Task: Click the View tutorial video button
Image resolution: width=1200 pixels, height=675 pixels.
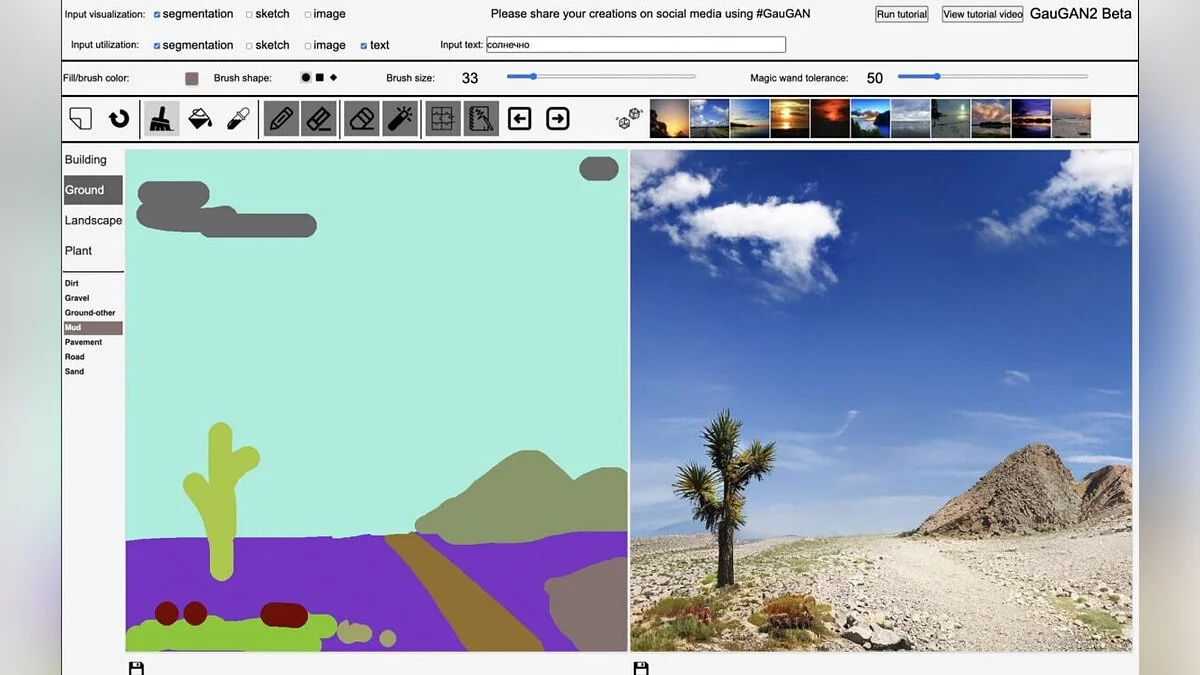Action: (x=983, y=14)
